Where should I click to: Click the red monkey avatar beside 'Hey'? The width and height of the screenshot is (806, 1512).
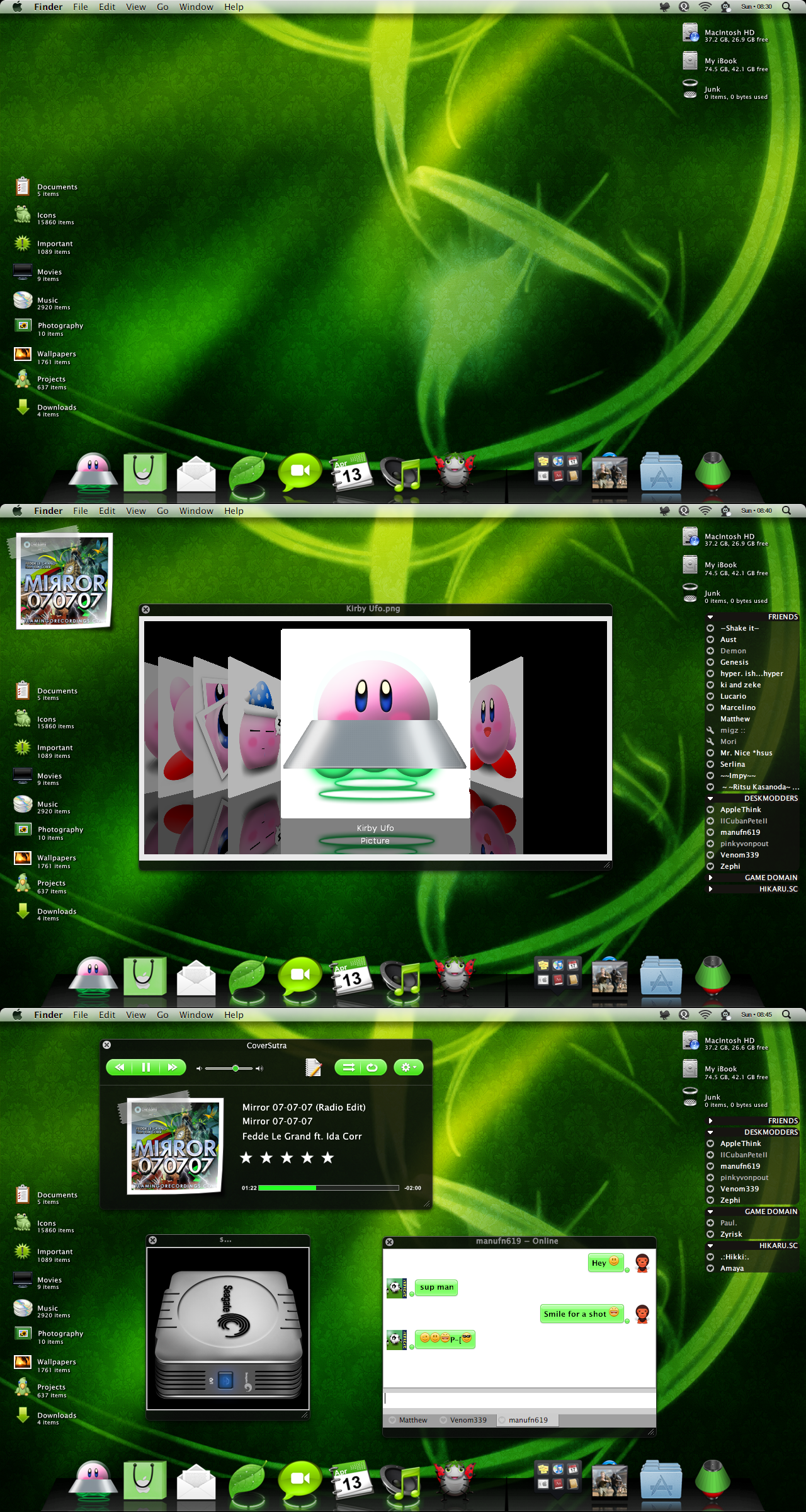642,1263
